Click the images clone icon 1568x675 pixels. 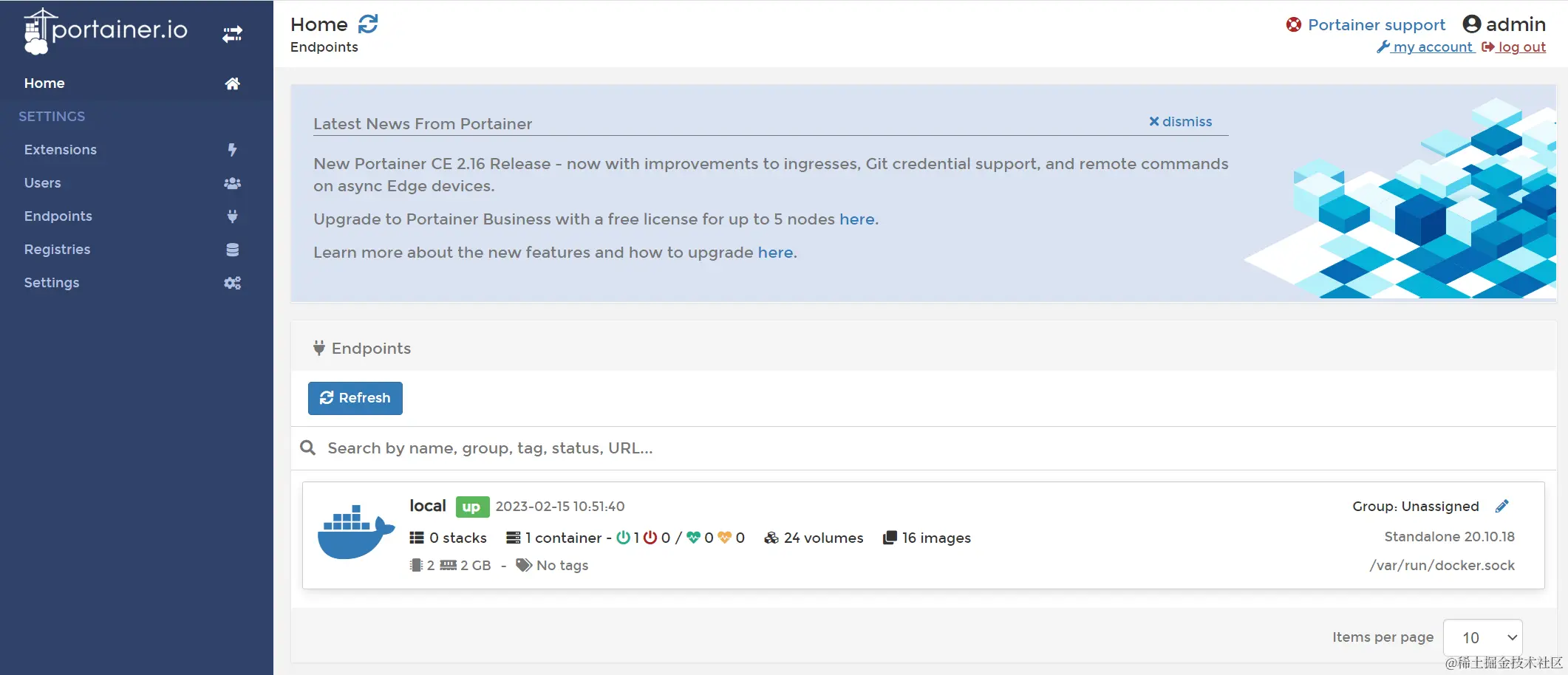890,538
